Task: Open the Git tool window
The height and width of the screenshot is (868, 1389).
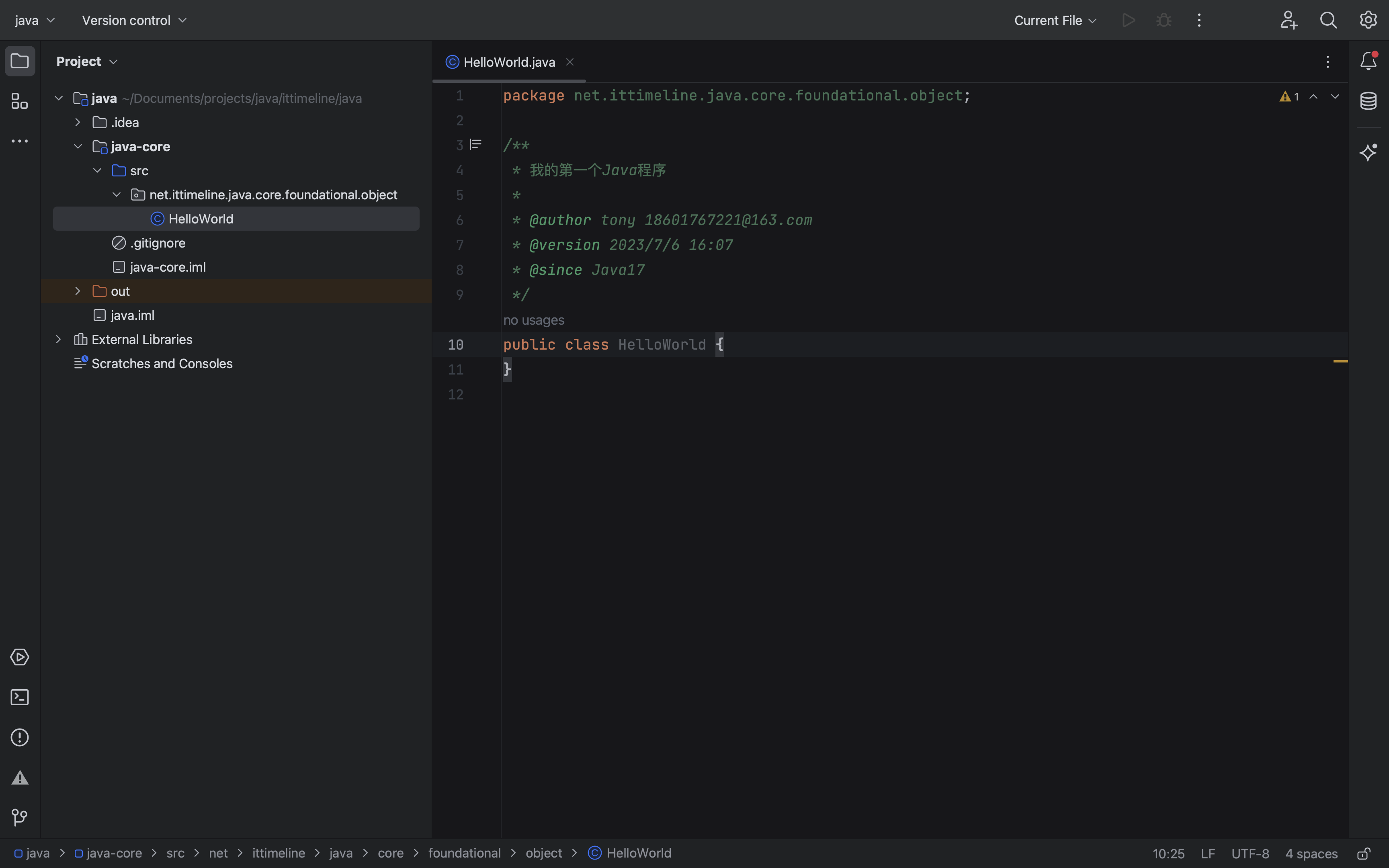Action: coord(20,817)
